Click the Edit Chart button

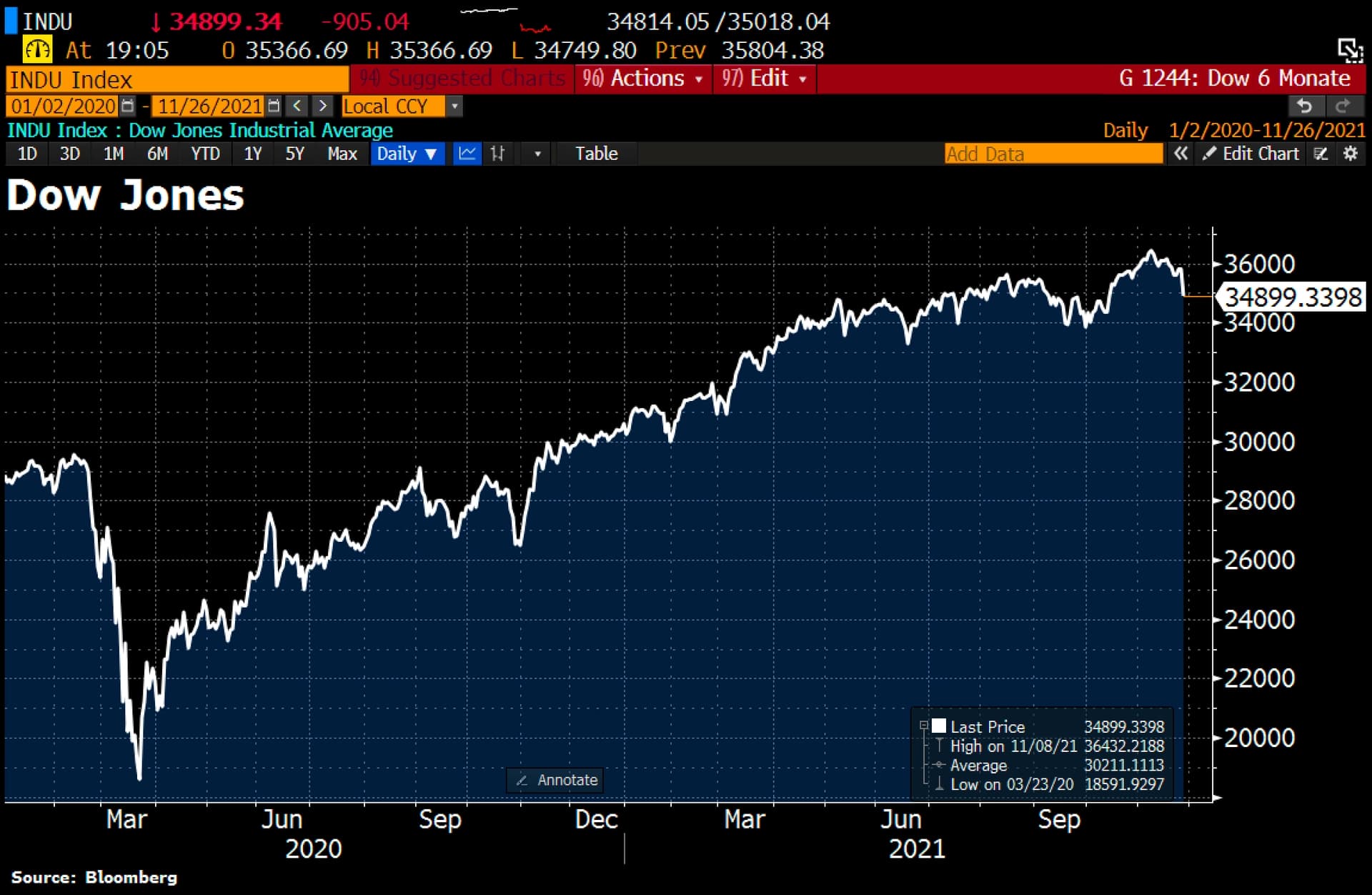tap(1251, 154)
